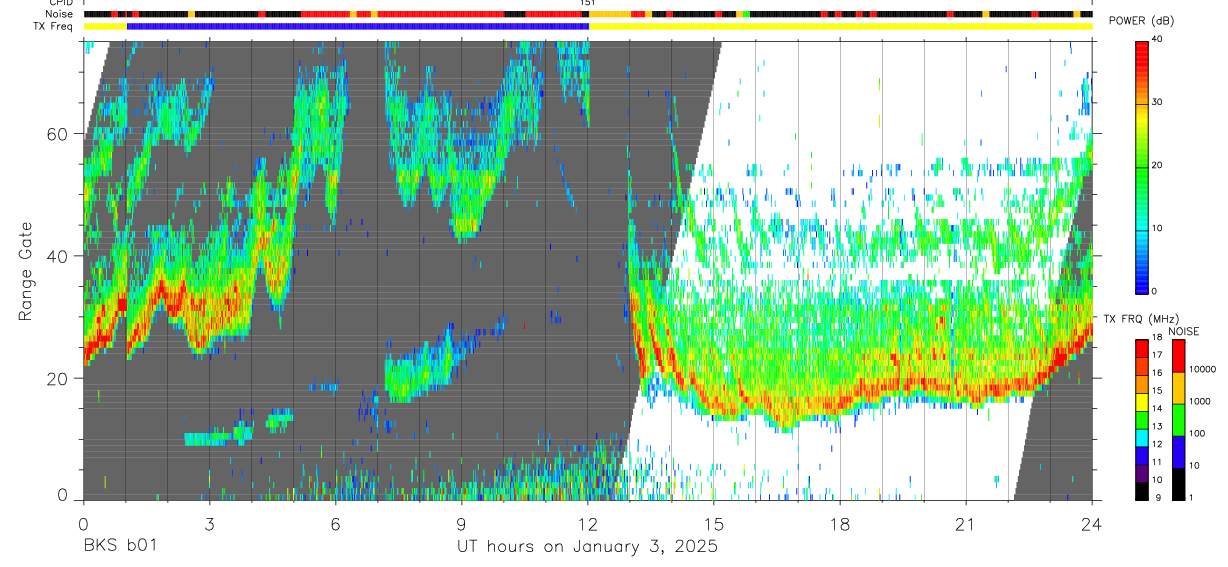Pick the black noise swatch between 1 and 10
The image size is (1228, 567).
(1179, 483)
